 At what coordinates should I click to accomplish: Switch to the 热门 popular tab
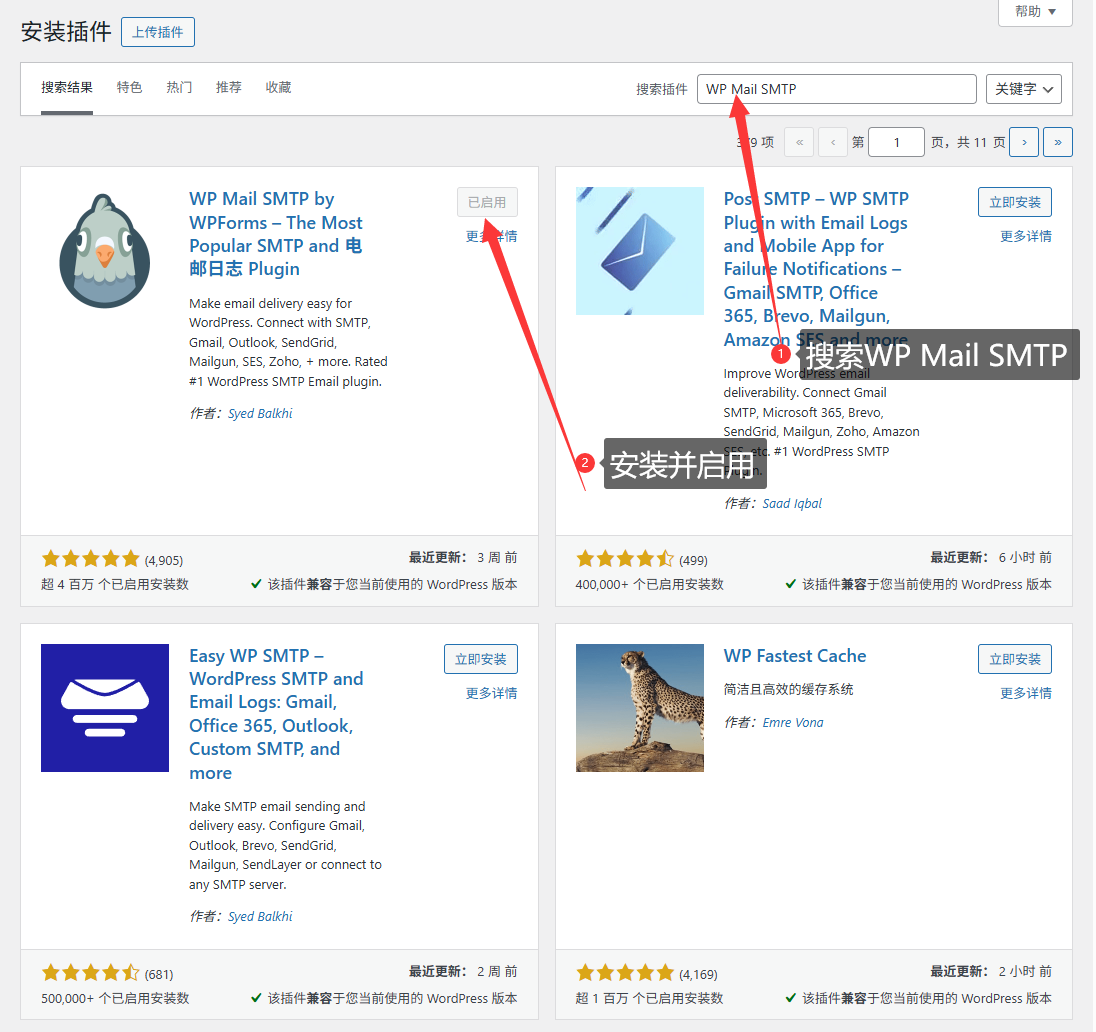coord(179,87)
